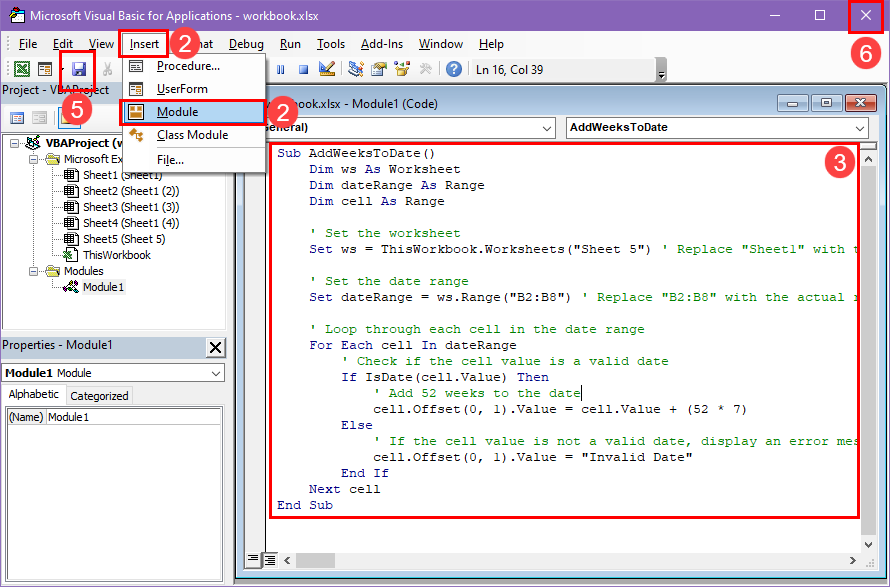Viewport: 890px width, 587px height.
Task: Collapse the VBAProject tree node
Action: [15, 144]
